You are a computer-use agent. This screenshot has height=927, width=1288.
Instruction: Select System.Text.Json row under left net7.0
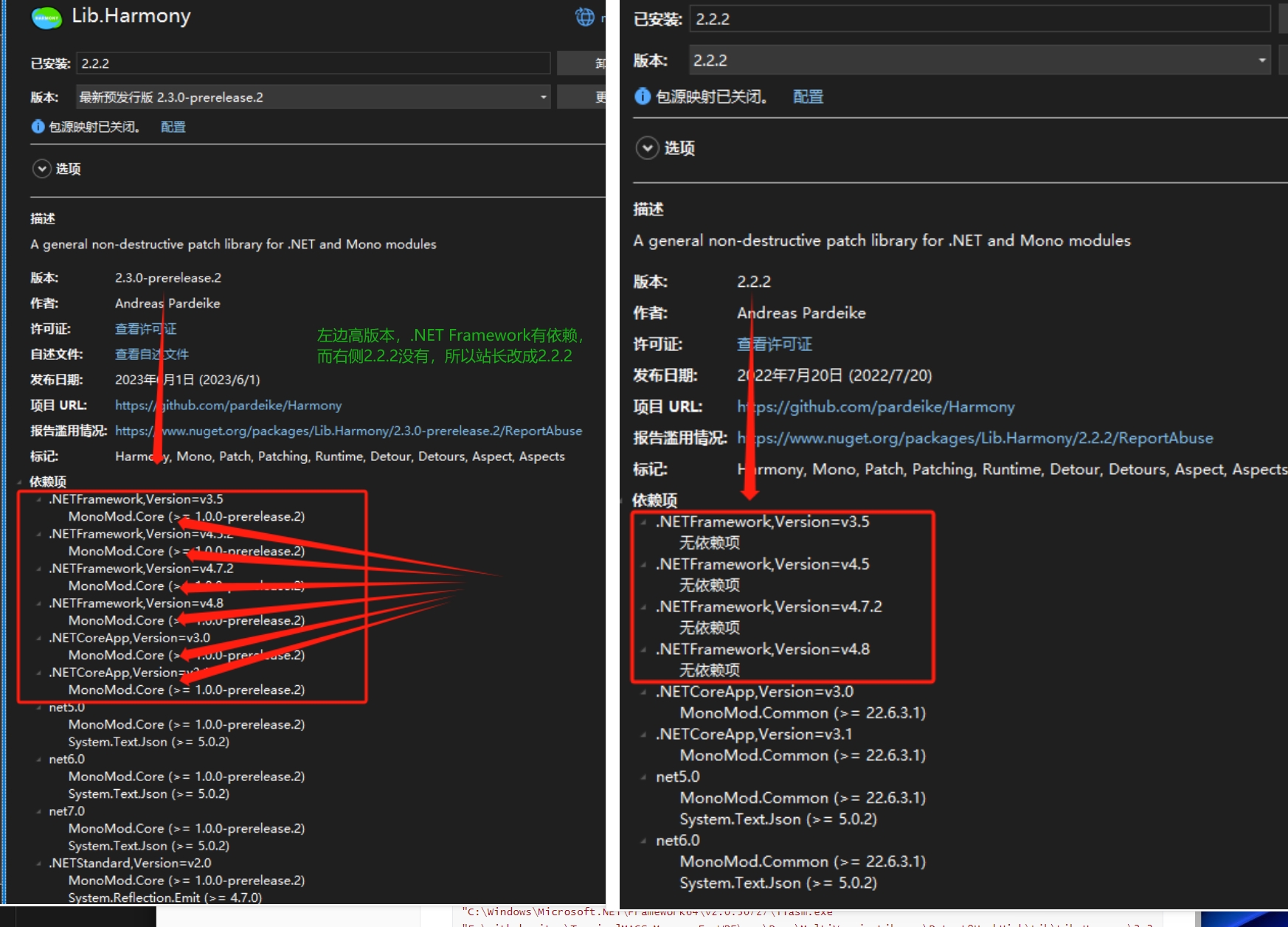[x=149, y=846]
